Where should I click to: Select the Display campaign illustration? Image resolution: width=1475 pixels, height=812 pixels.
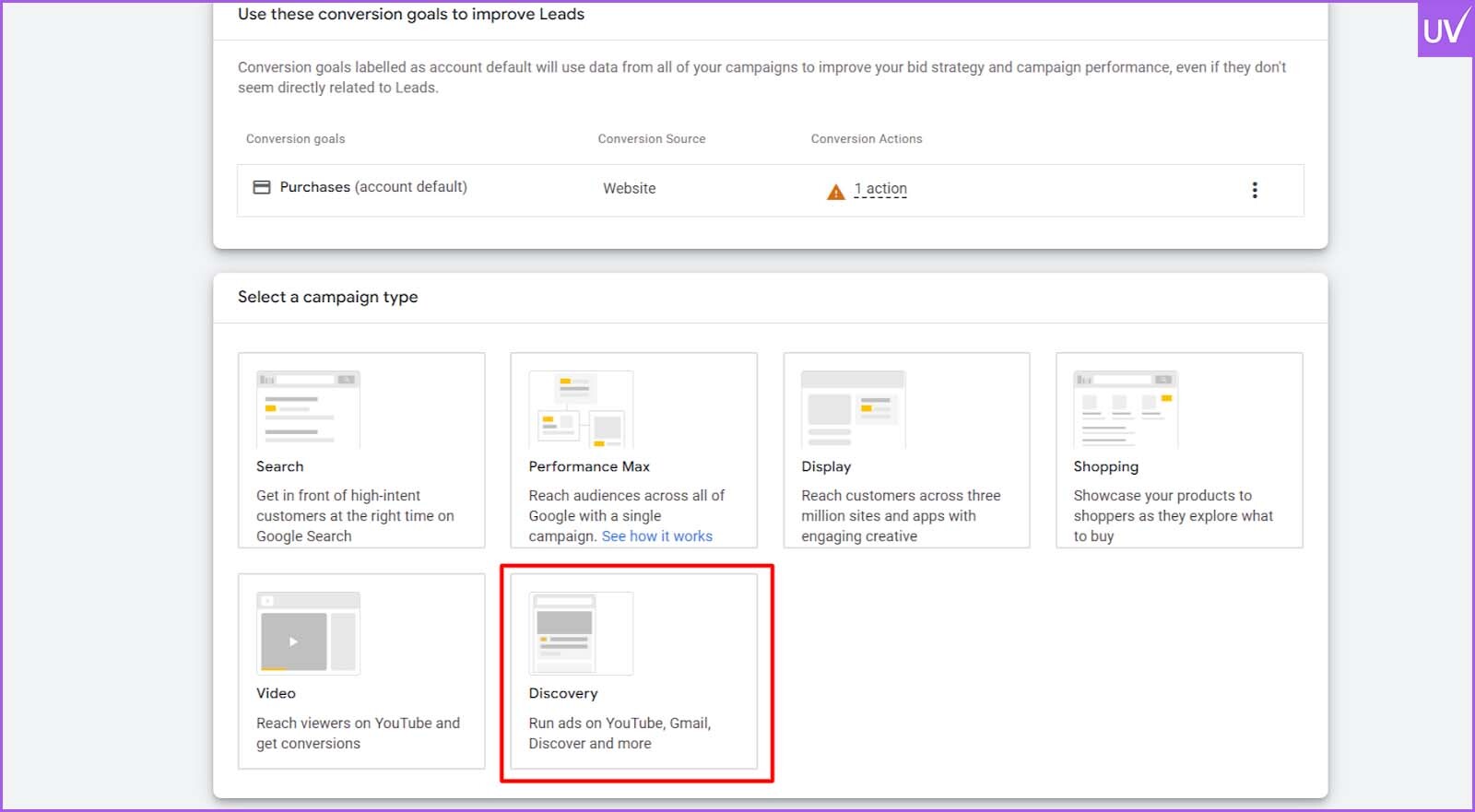click(x=854, y=409)
